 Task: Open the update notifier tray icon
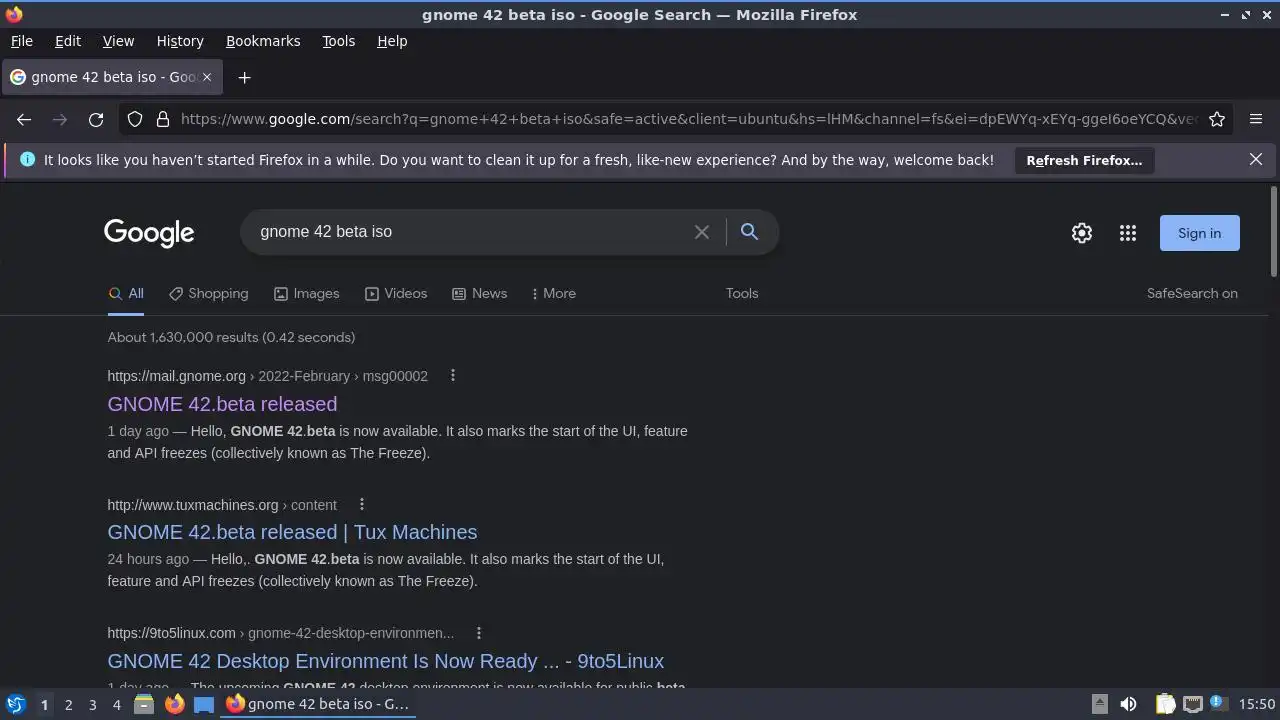1217,703
